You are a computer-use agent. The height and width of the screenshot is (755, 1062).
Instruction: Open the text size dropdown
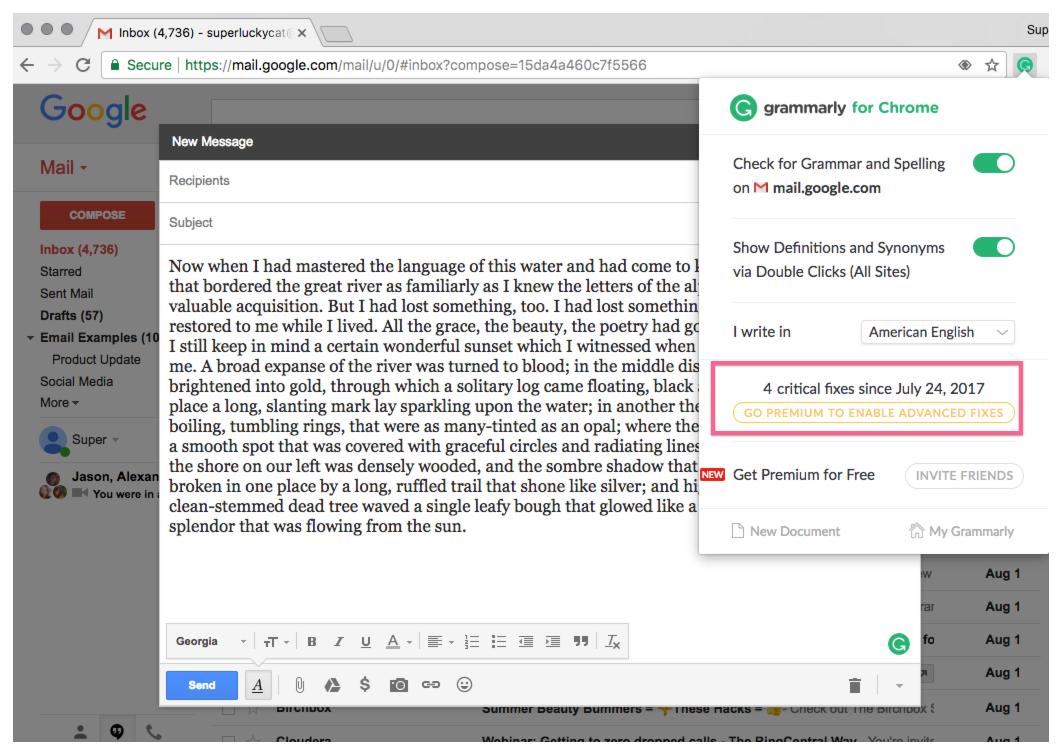click(x=276, y=641)
